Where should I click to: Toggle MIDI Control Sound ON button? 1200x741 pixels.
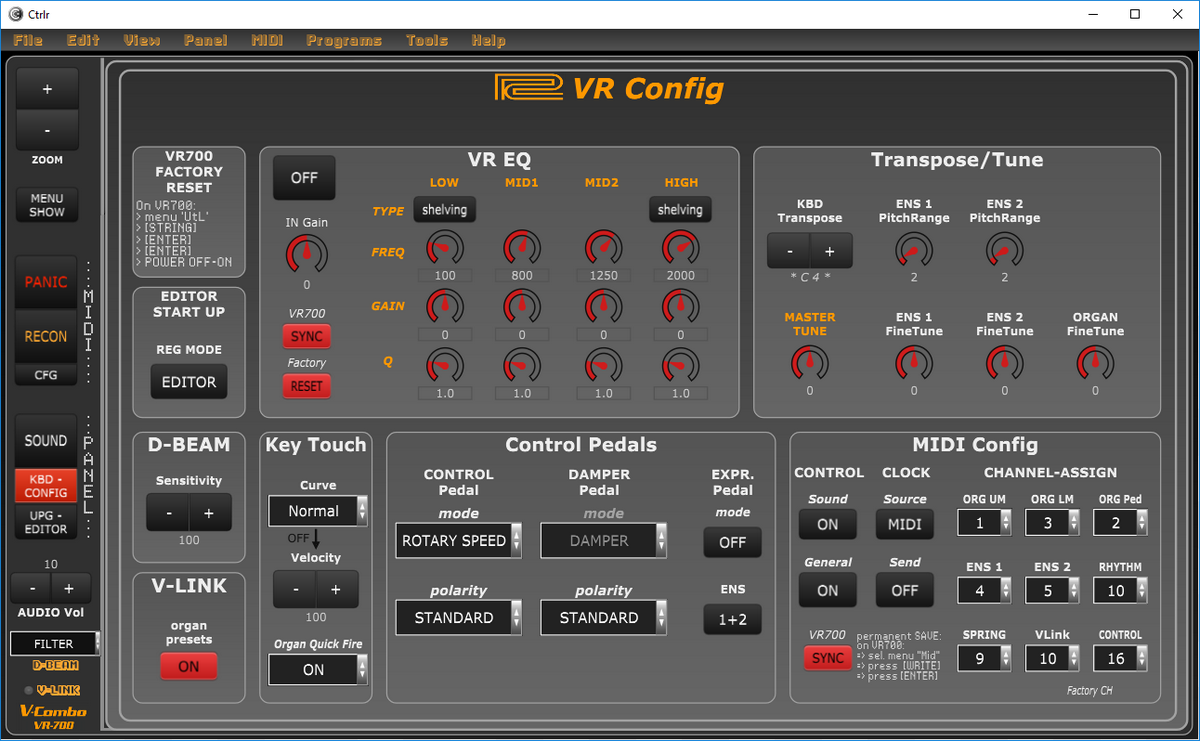(828, 524)
